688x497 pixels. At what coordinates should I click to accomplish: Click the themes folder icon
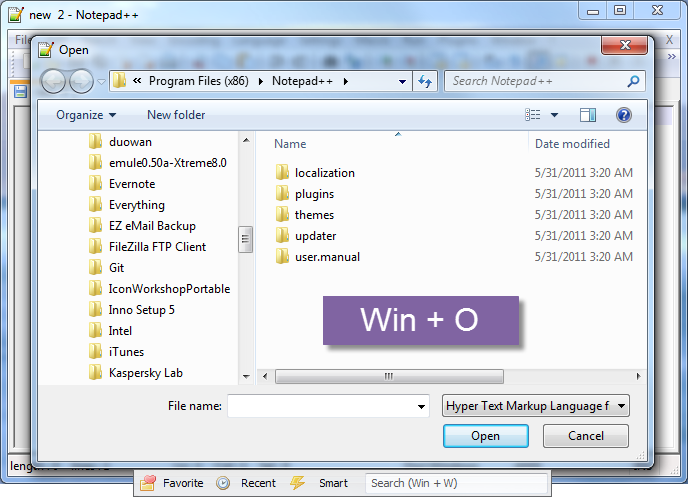(282, 215)
